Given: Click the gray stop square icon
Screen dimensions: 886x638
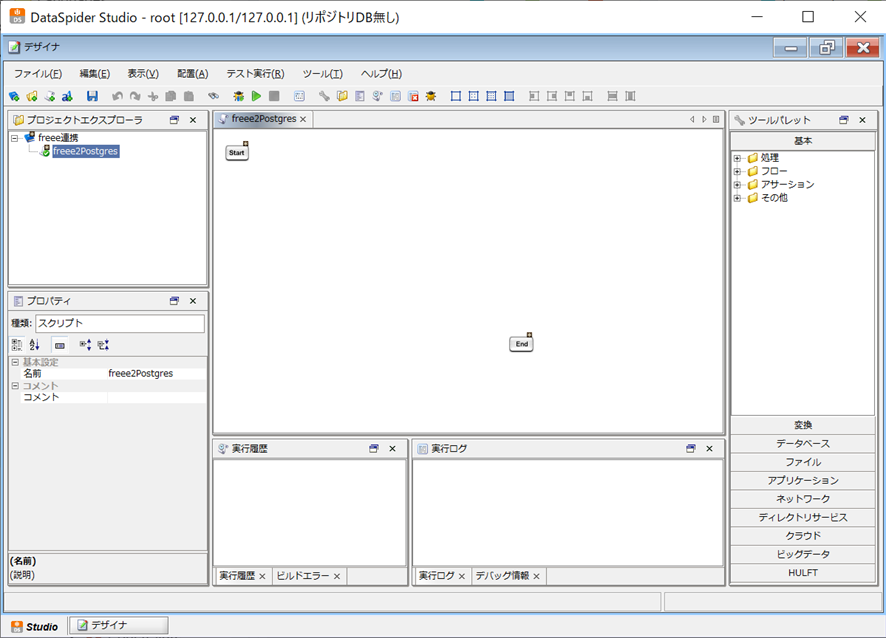Looking at the screenshot, I should [274, 96].
